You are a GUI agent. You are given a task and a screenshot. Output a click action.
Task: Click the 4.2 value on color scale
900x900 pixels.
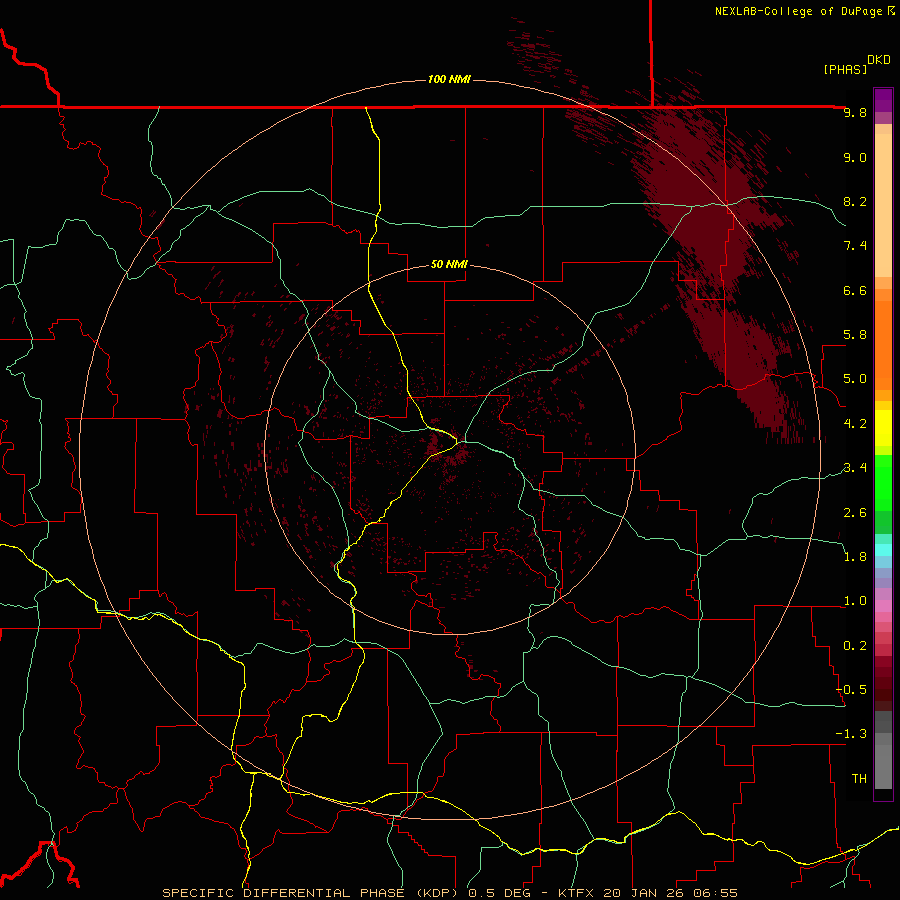(x=855, y=424)
